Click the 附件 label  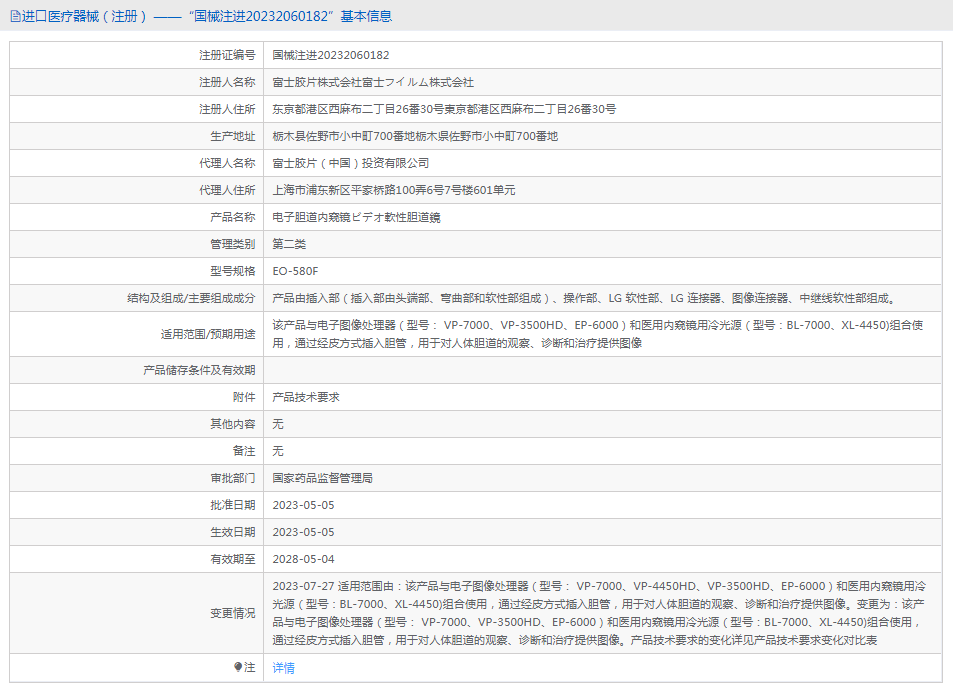point(244,397)
